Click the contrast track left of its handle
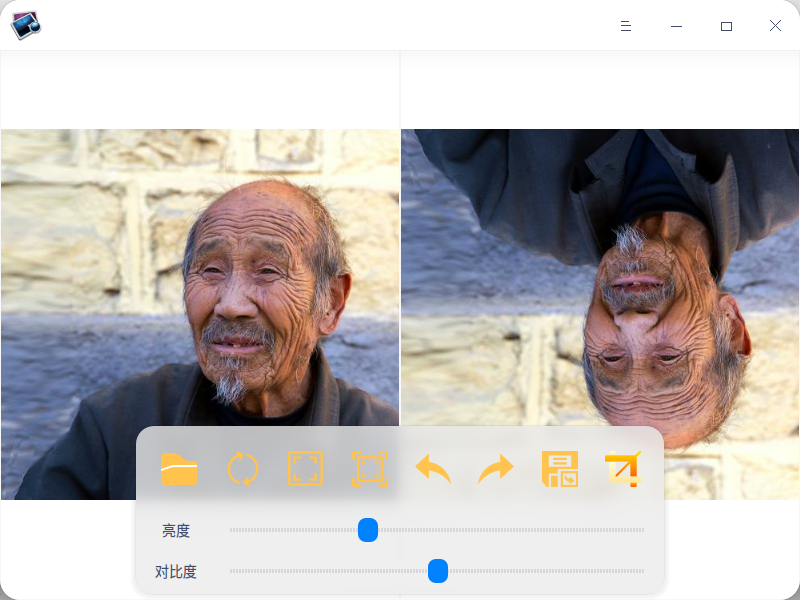The height and width of the screenshot is (600, 800). point(329,571)
